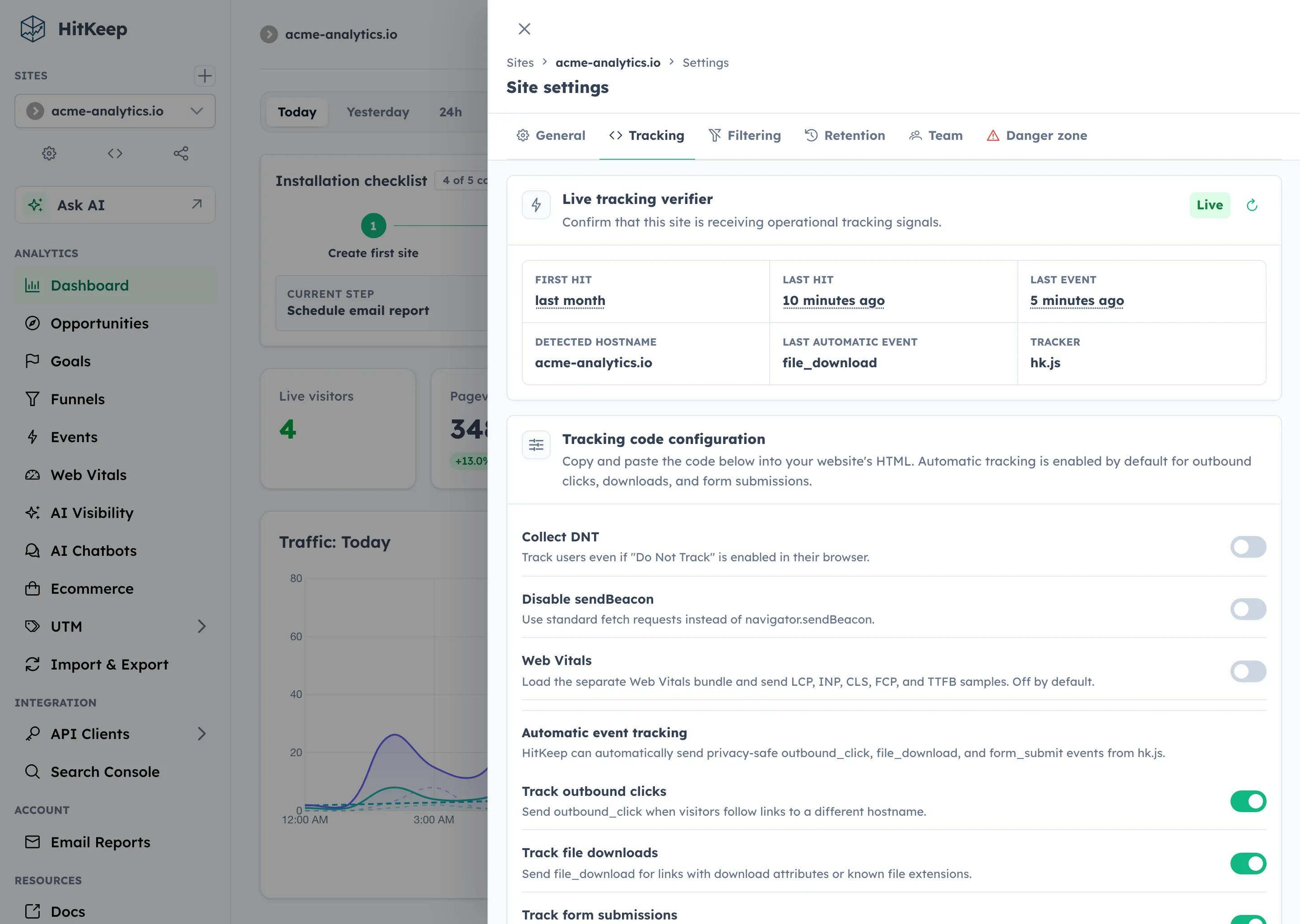Click the 'last month' first hit value

[x=570, y=300]
